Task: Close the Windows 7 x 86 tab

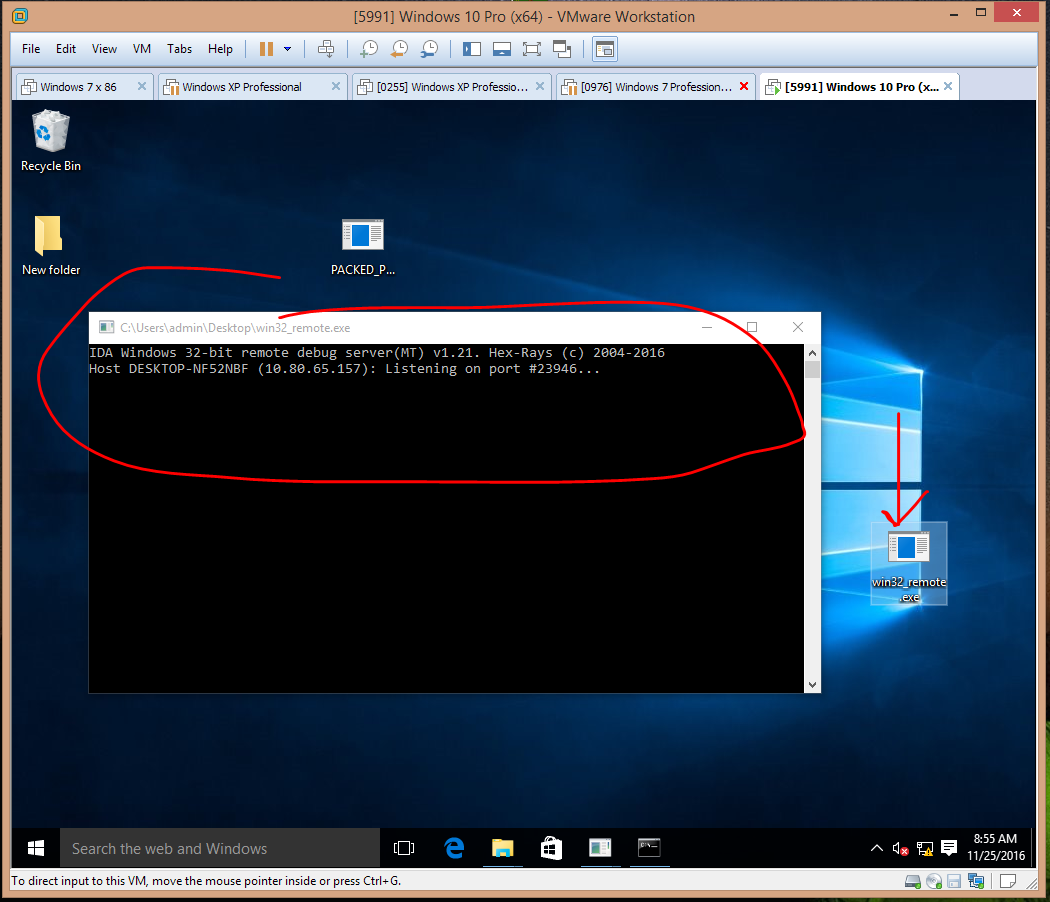Action: click(142, 87)
